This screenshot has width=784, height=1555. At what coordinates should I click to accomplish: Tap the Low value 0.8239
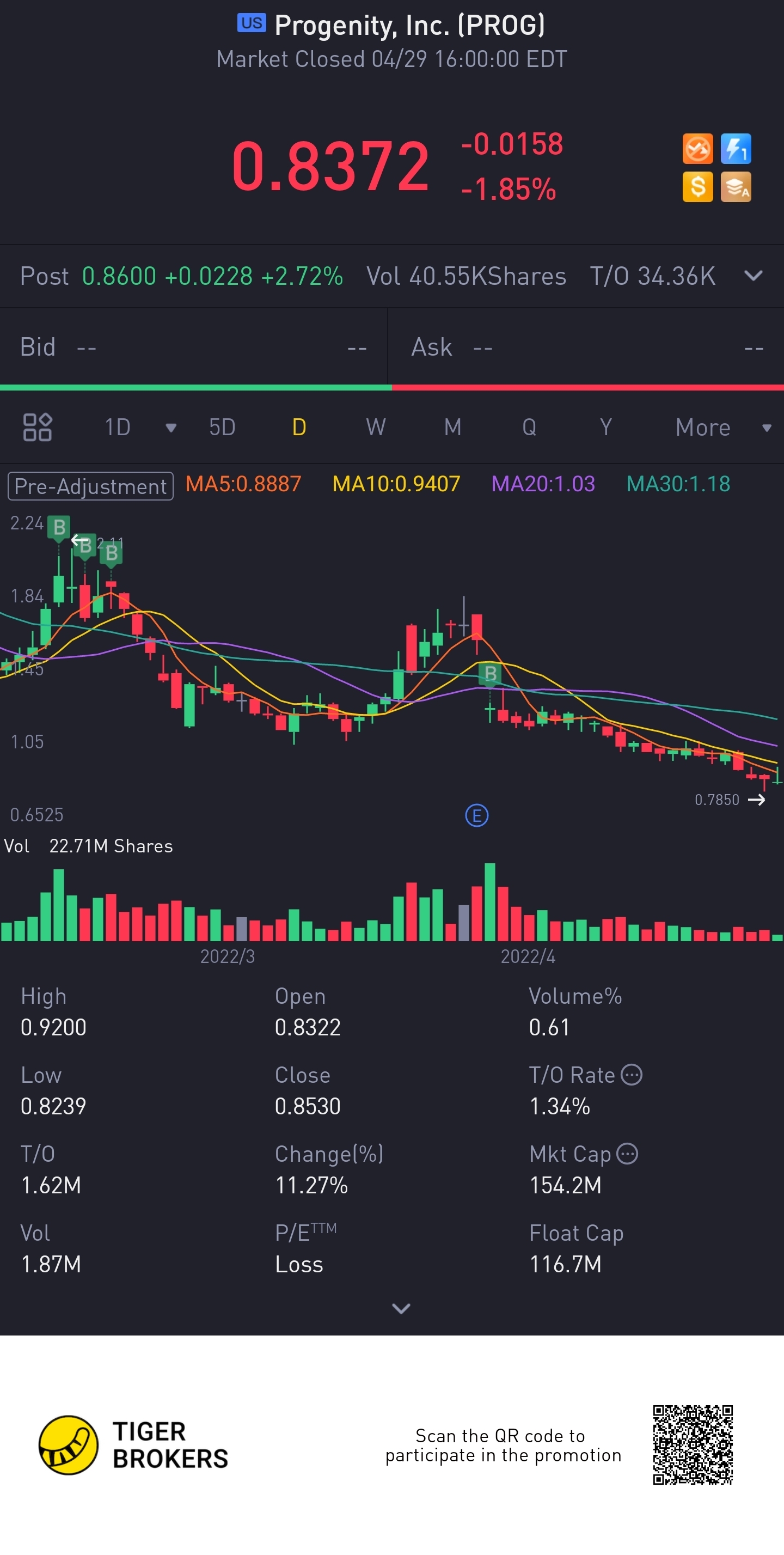[x=53, y=1107]
